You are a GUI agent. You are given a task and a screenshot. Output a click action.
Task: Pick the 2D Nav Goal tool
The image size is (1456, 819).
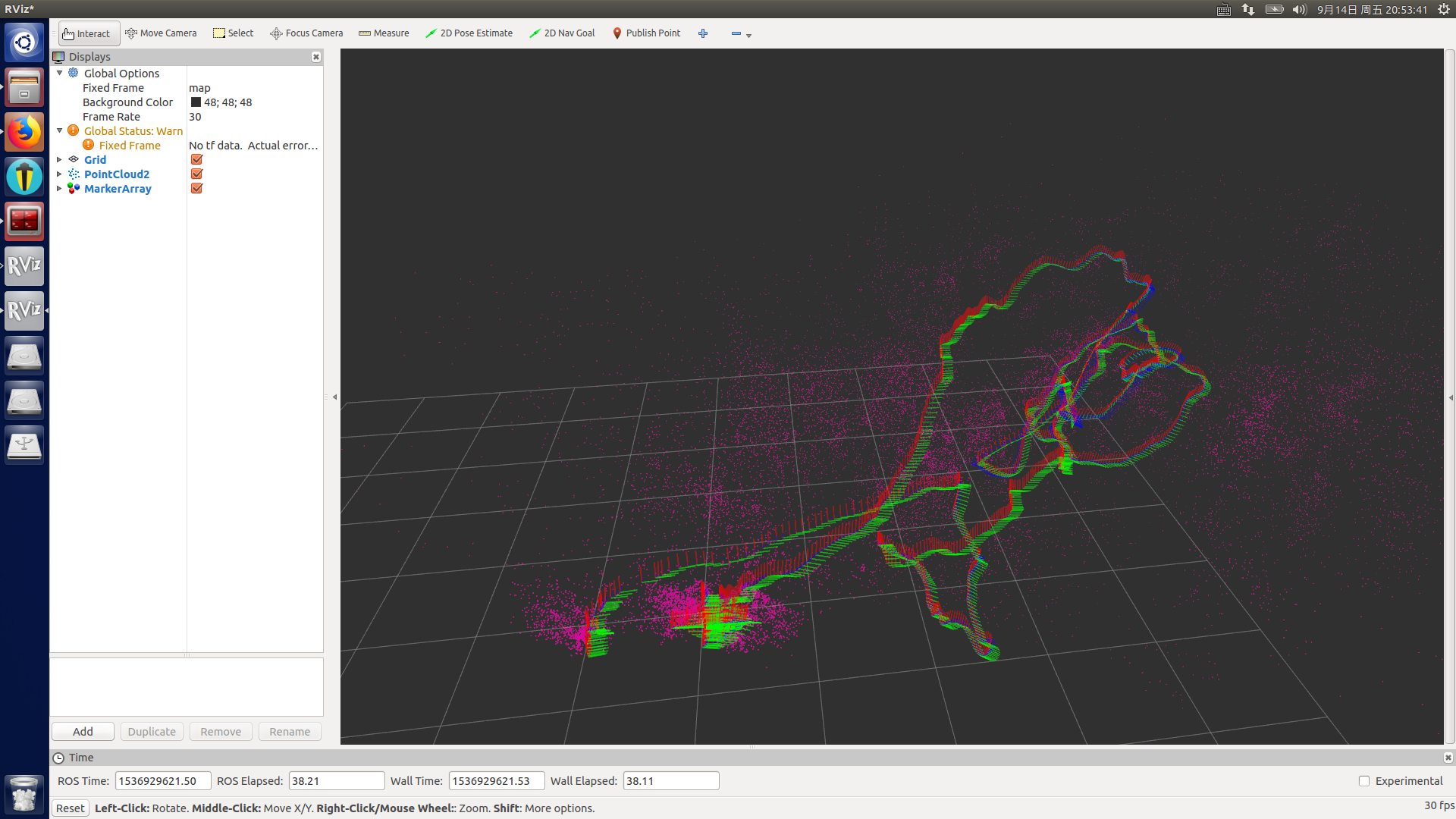[x=562, y=33]
